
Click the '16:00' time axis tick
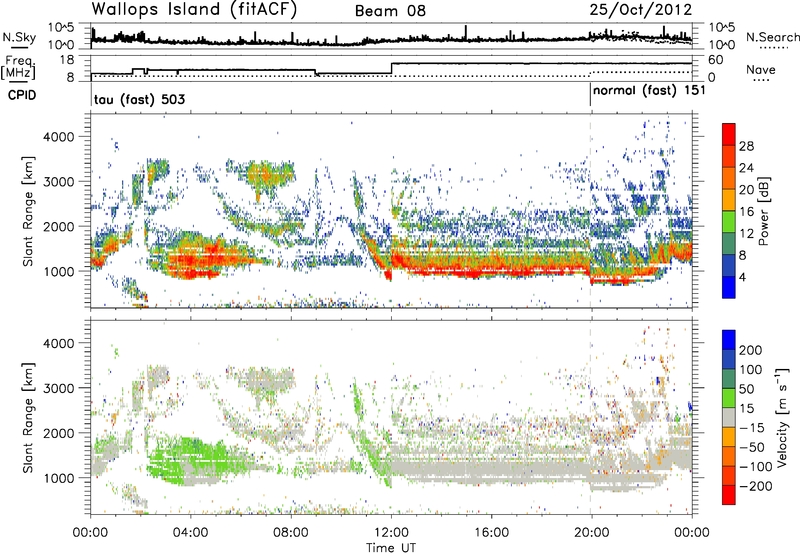tap(492, 533)
